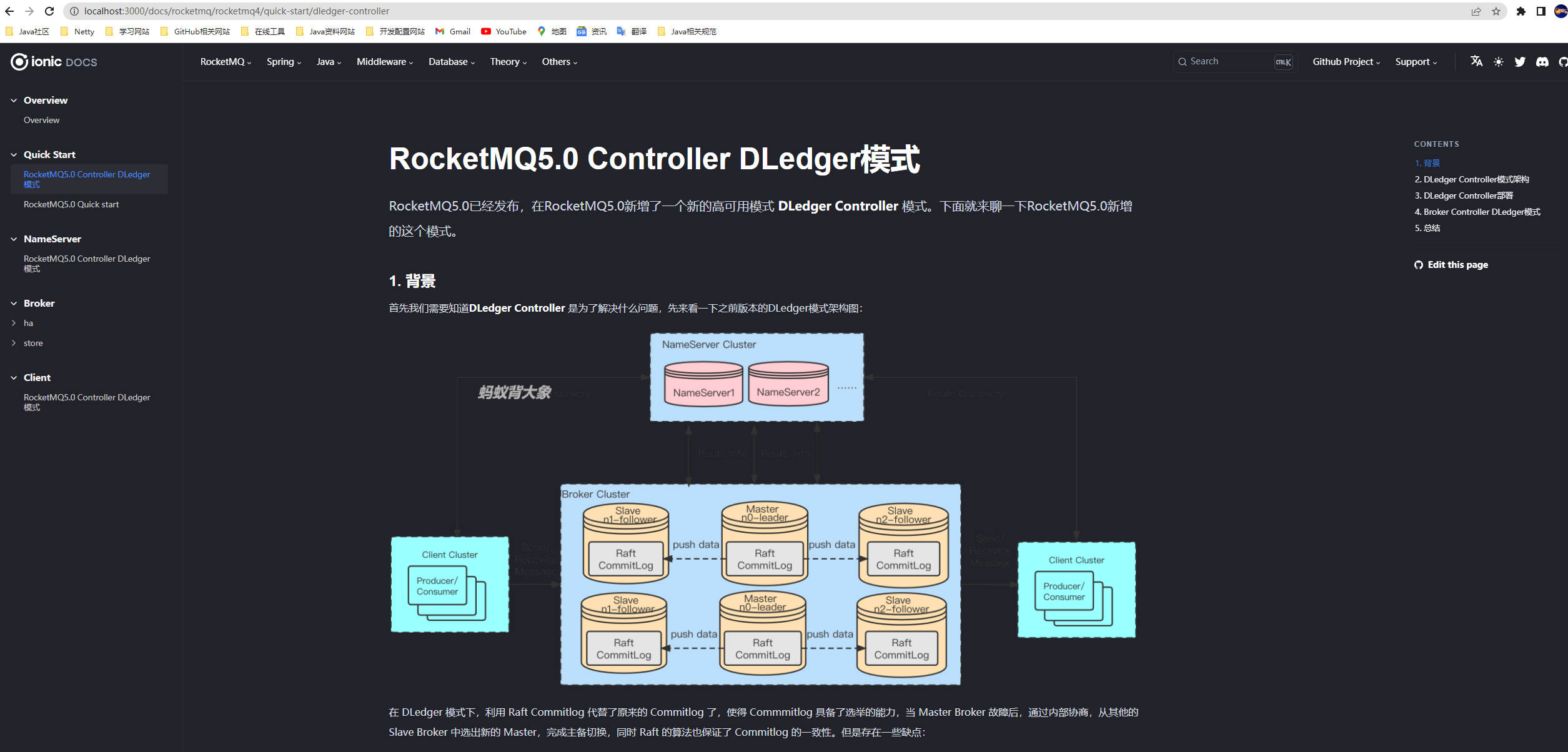Collapse the Quick Start sidebar section
Screen dimensions: 1568x752
tap(14, 155)
